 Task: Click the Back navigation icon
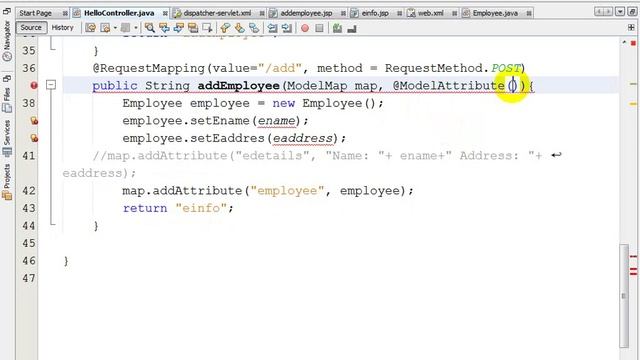tap(105, 28)
